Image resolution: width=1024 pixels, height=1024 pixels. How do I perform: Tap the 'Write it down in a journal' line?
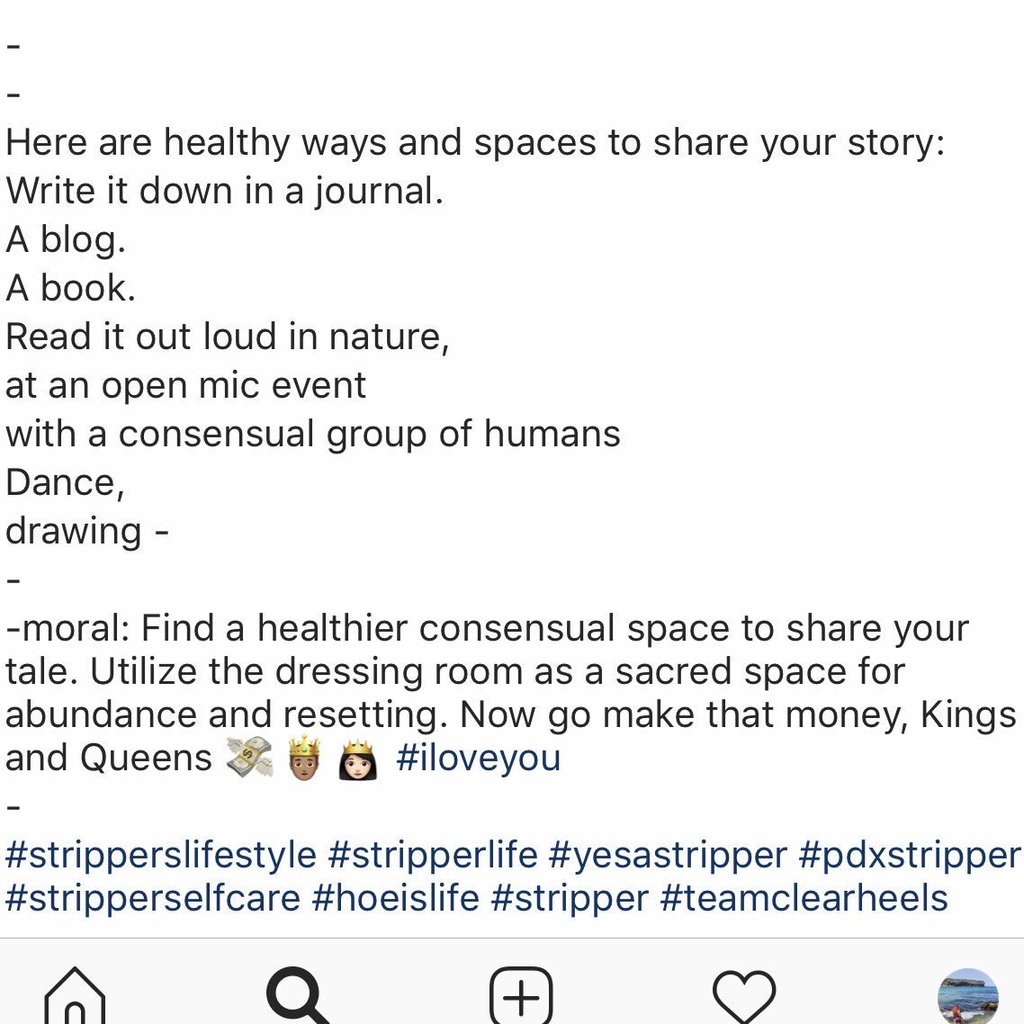point(225,191)
